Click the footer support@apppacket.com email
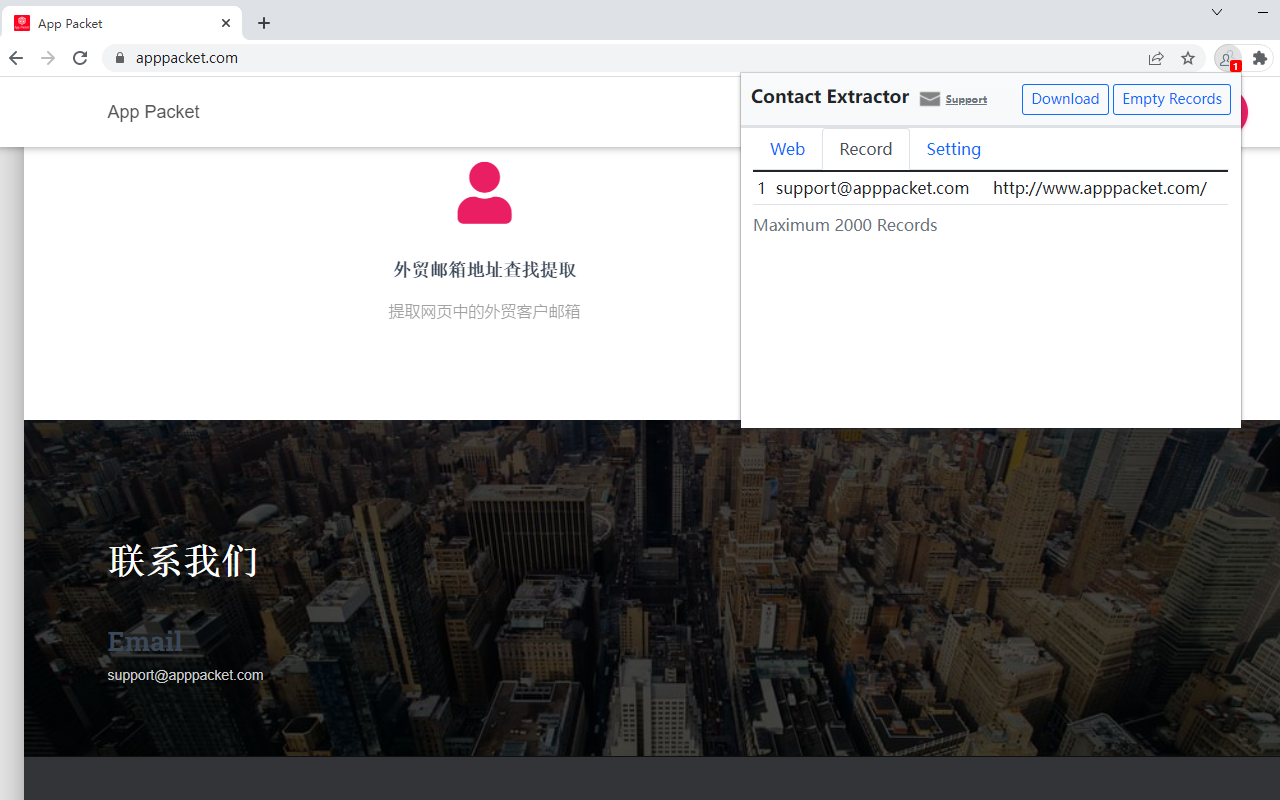The width and height of the screenshot is (1280, 800). pyautogui.click(x=185, y=675)
